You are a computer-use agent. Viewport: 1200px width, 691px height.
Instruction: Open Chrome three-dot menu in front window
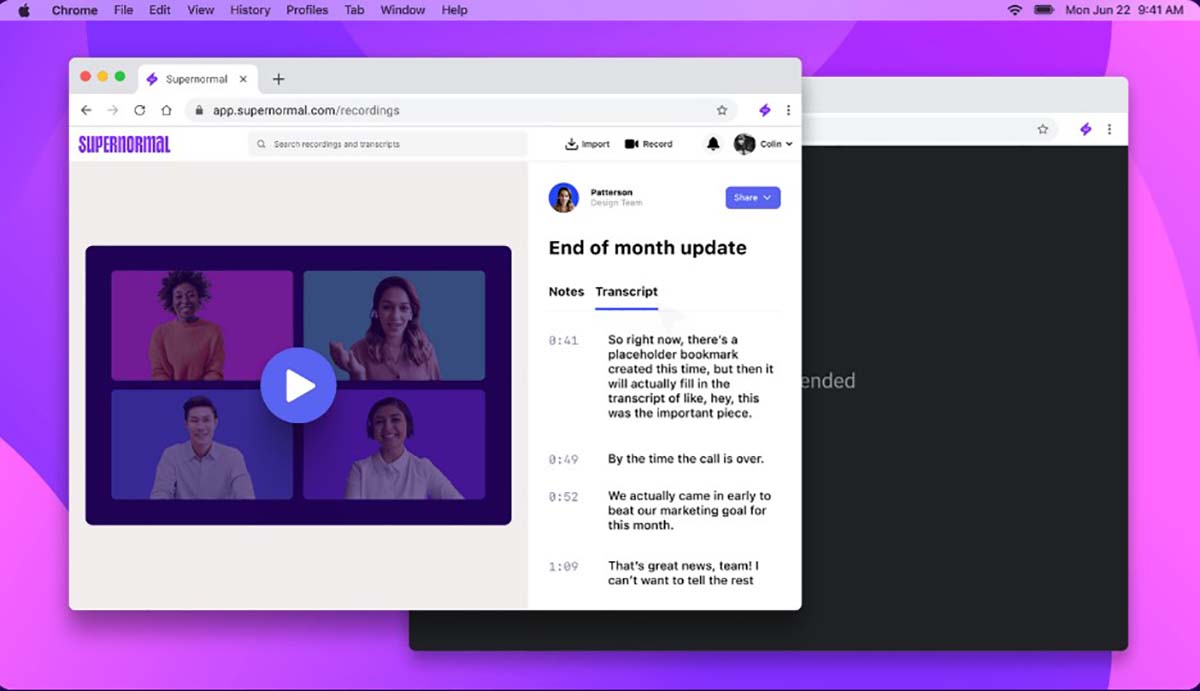788,110
